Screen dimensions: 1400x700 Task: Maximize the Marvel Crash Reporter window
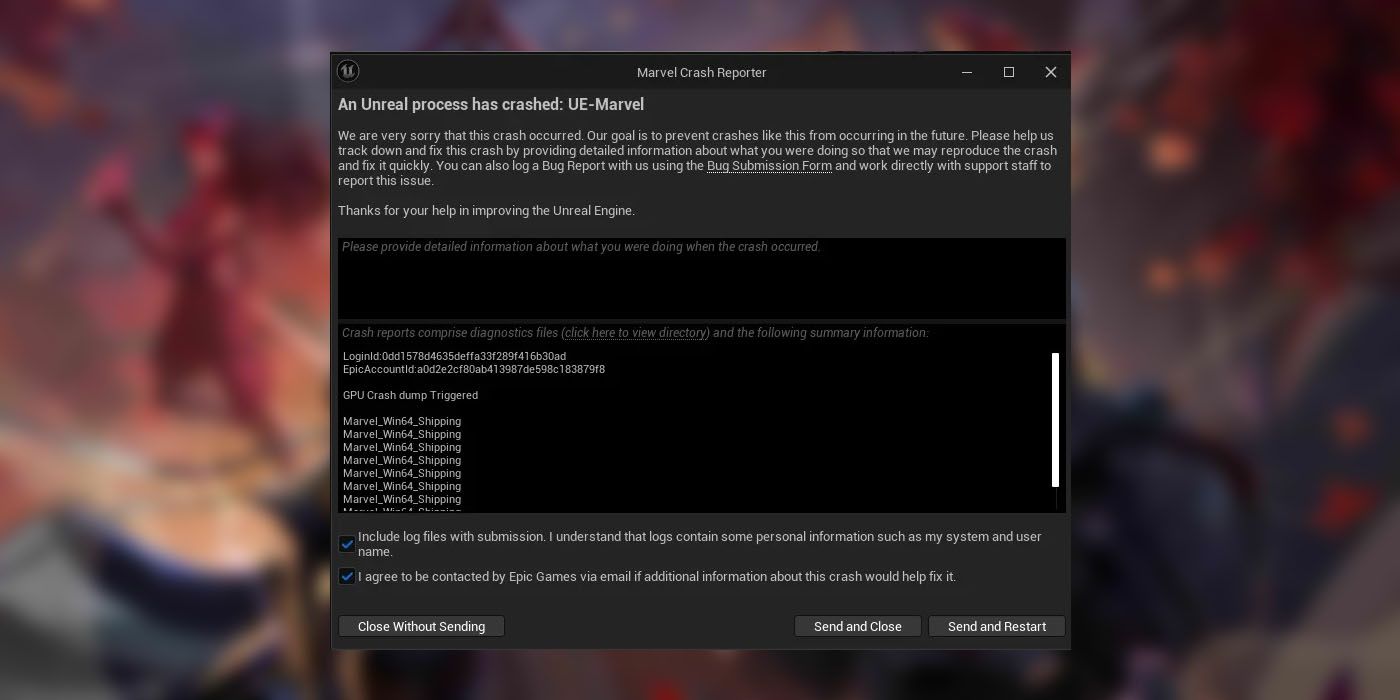point(1009,72)
